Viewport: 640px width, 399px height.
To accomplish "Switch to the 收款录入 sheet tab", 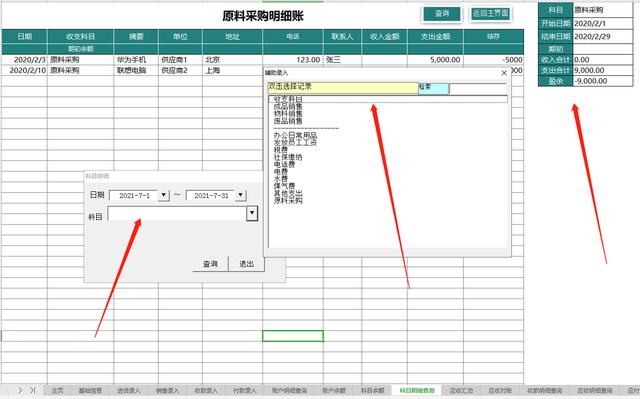I will click(x=206, y=390).
